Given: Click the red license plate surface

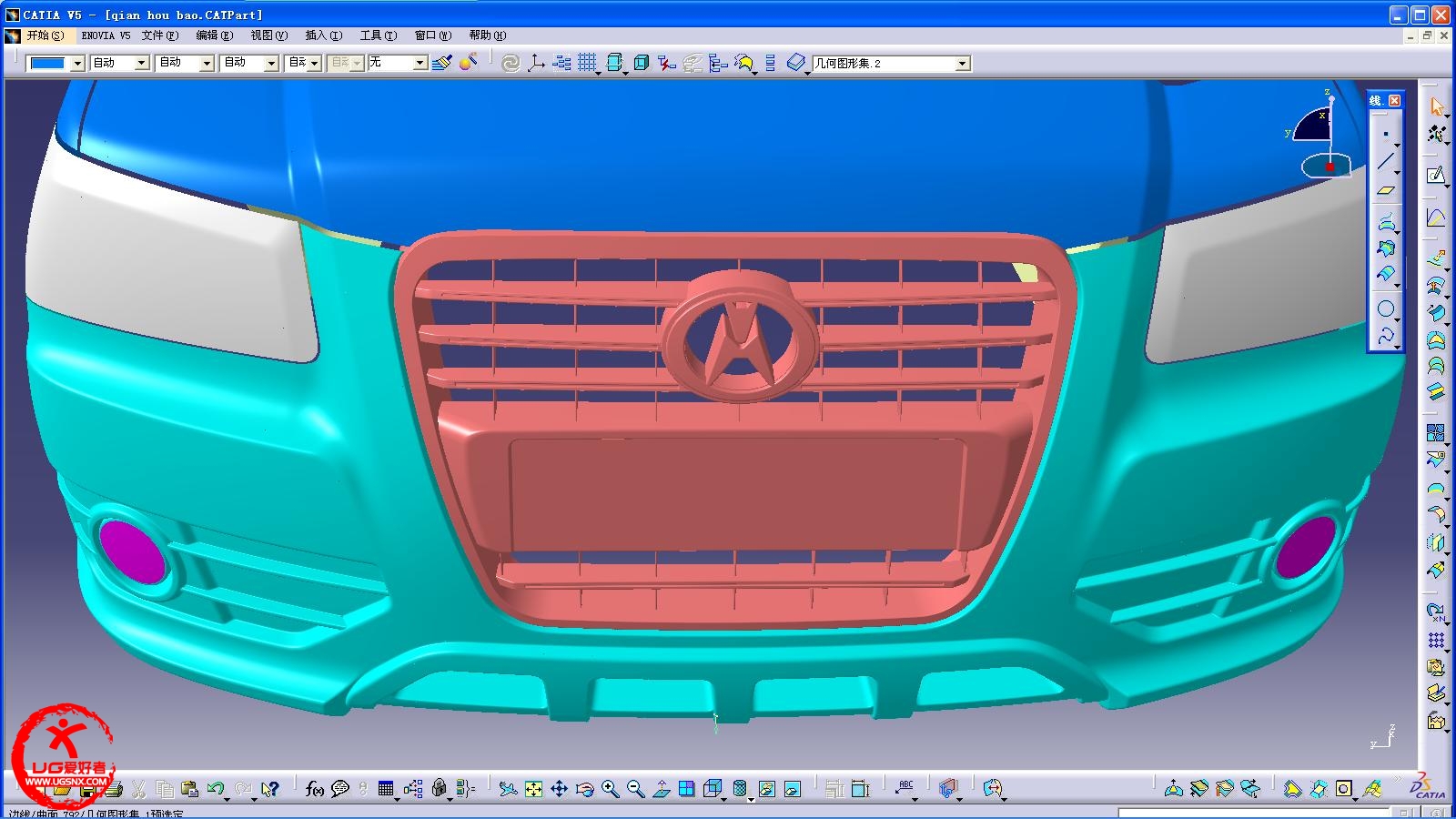Looking at the screenshot, I should [737, 494].
